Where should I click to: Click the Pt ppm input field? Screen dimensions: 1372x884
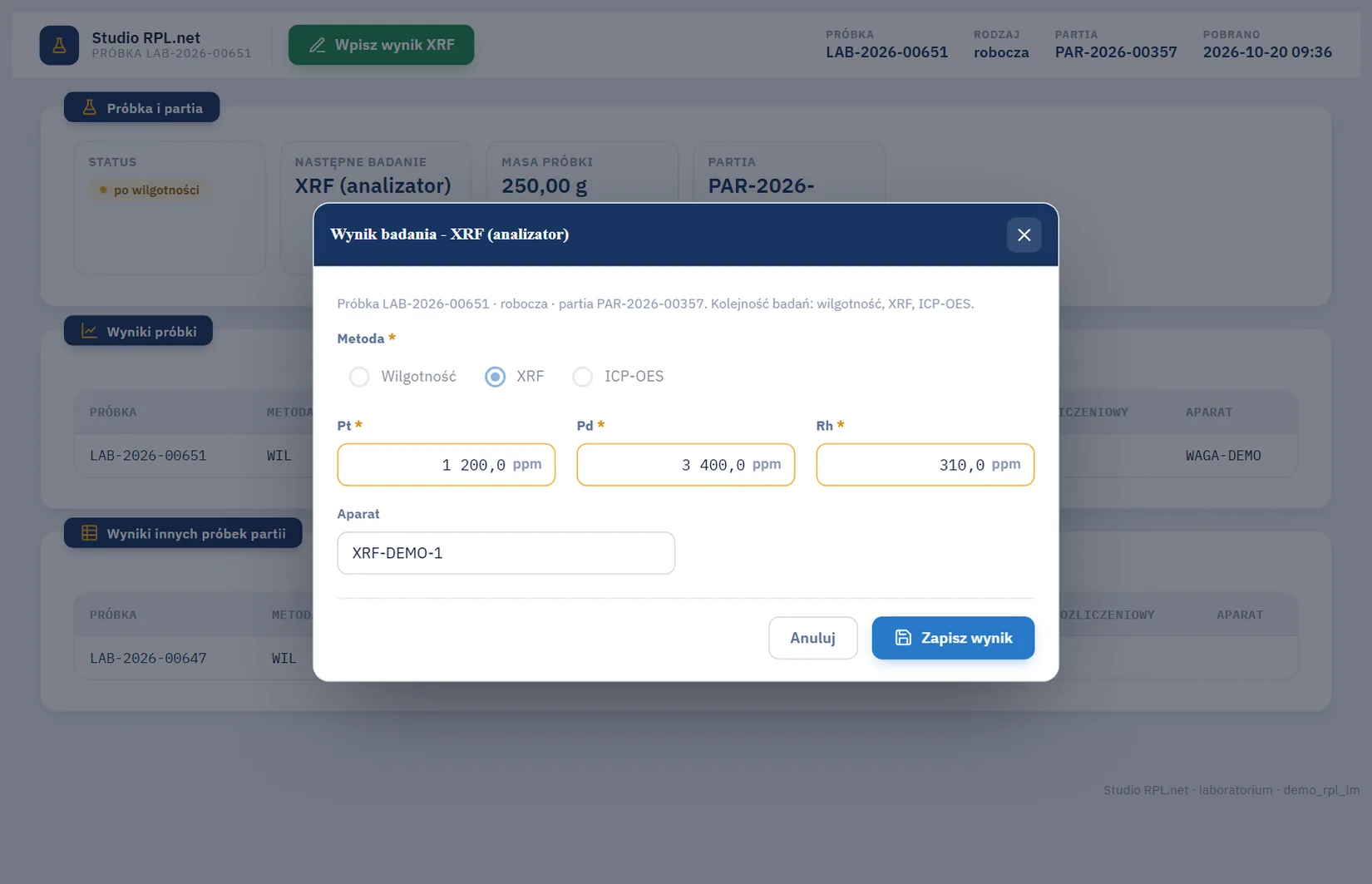(446, 465)
